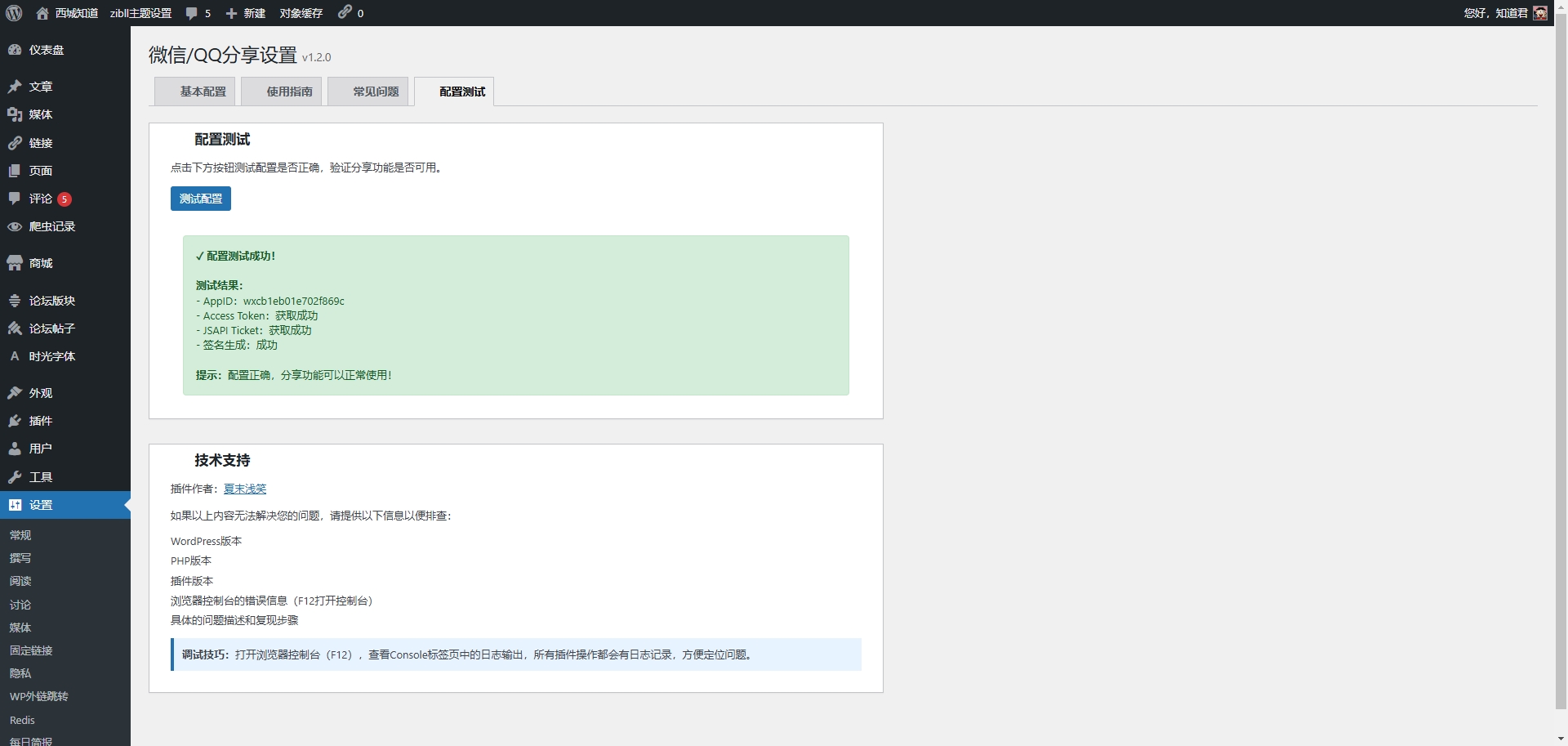Open 媒体 under the settings submenu

click(20, 628)
